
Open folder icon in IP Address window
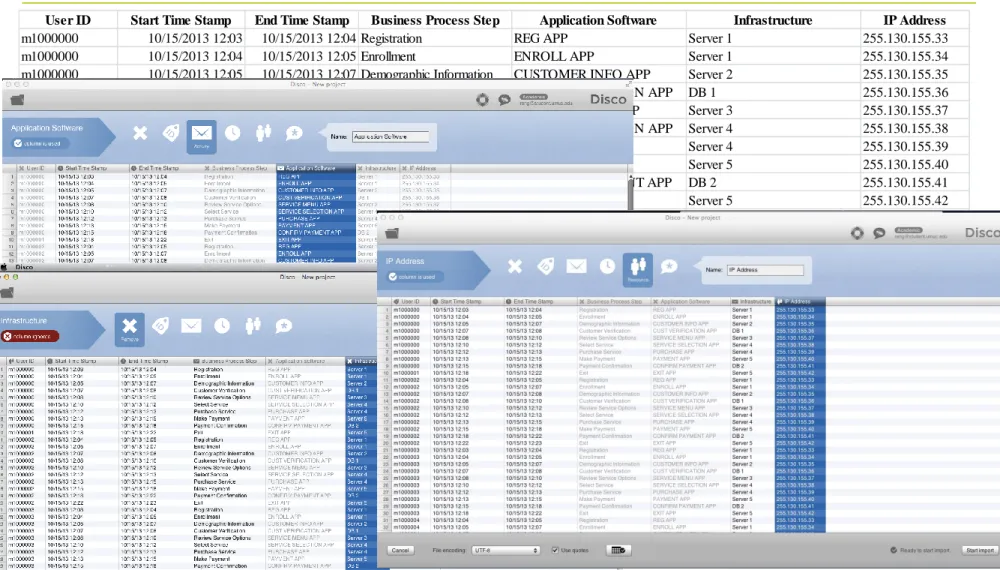tap(392, 233)
